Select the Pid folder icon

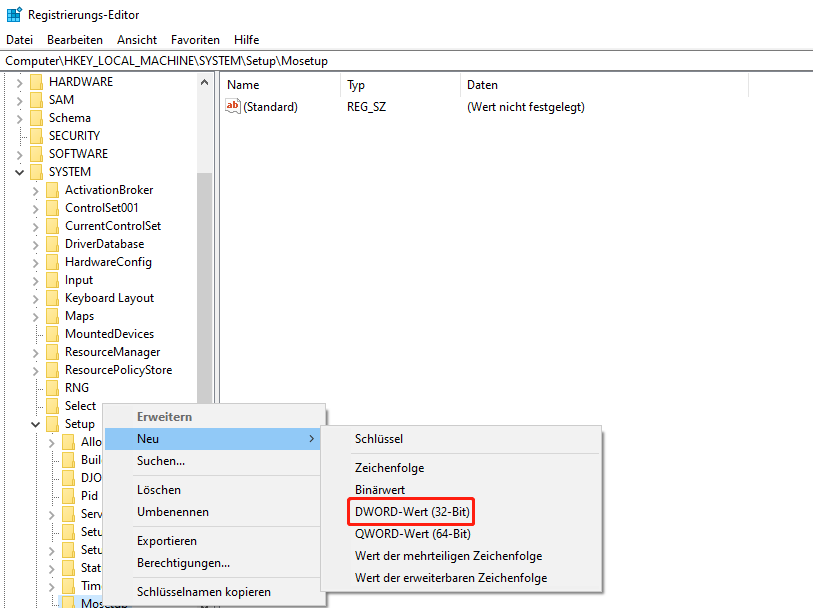click(x=68, y=496)
